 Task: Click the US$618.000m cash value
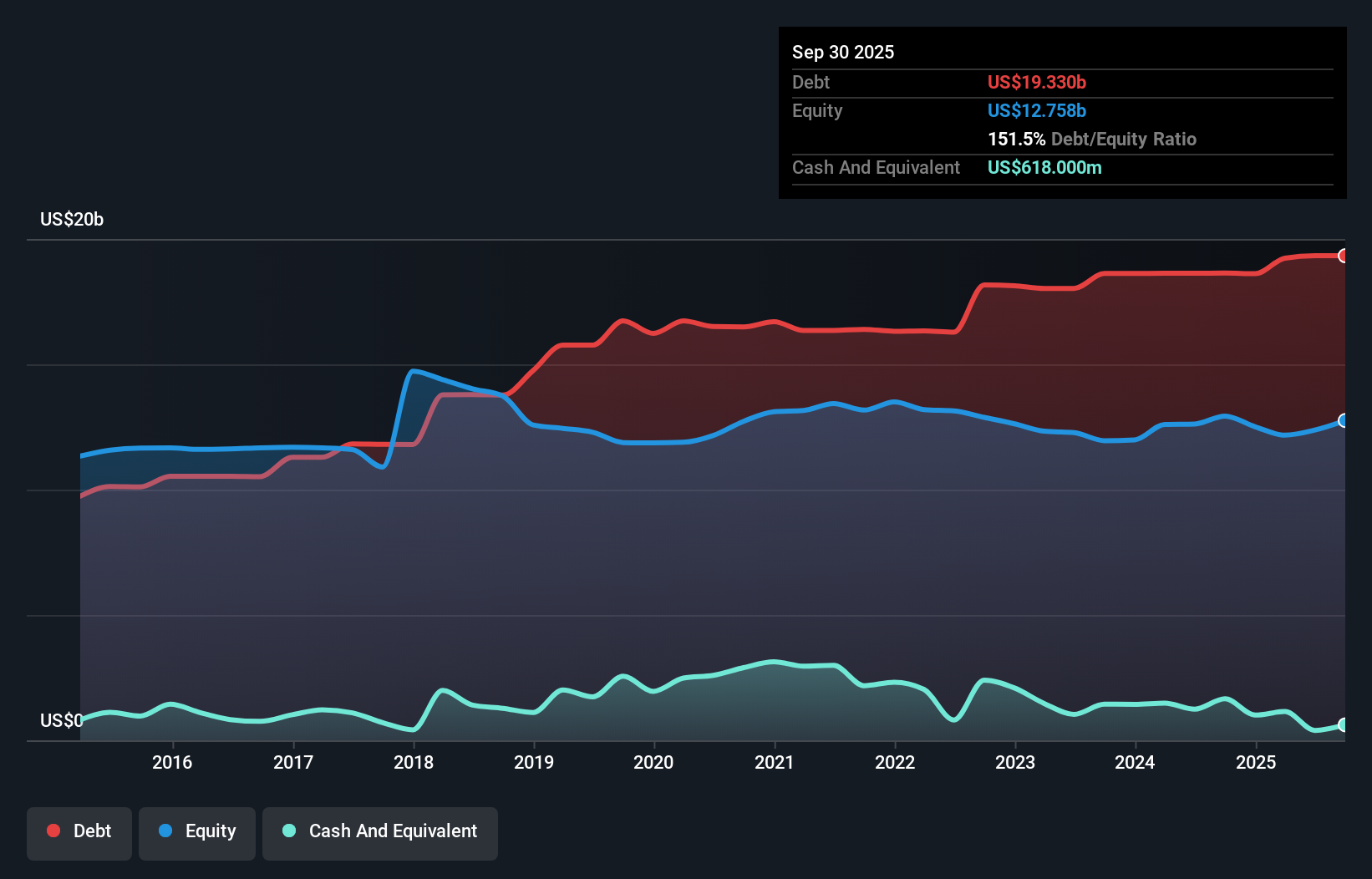(x=1044, y=167)
